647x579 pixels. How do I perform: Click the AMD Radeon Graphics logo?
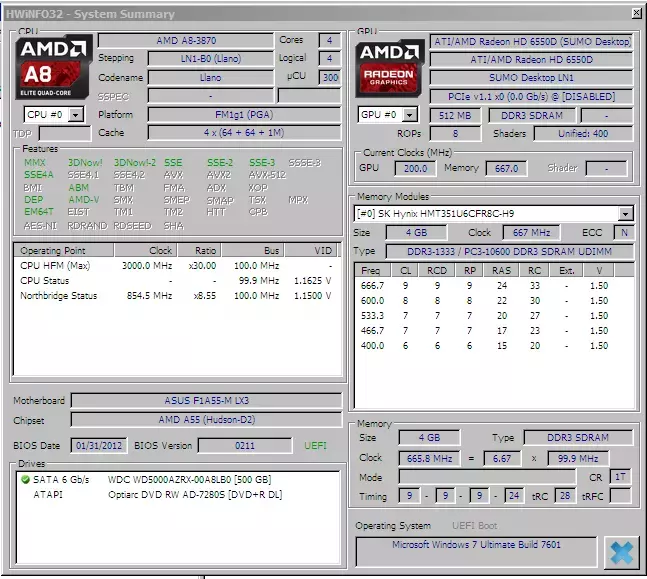pos(389,68)
